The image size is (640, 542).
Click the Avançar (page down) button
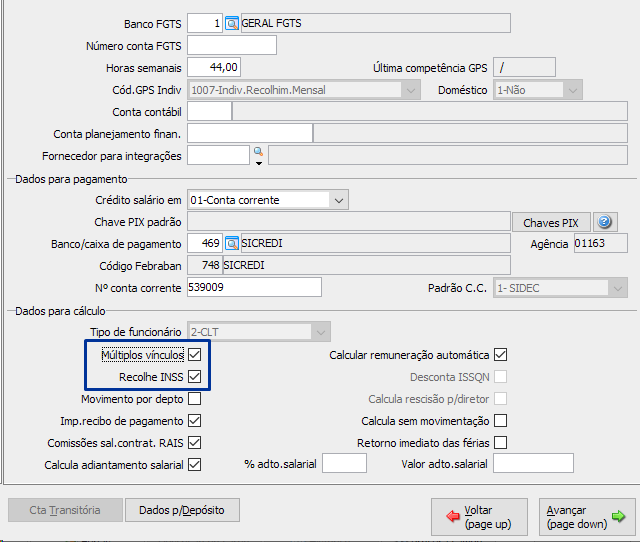coord(585,516)
